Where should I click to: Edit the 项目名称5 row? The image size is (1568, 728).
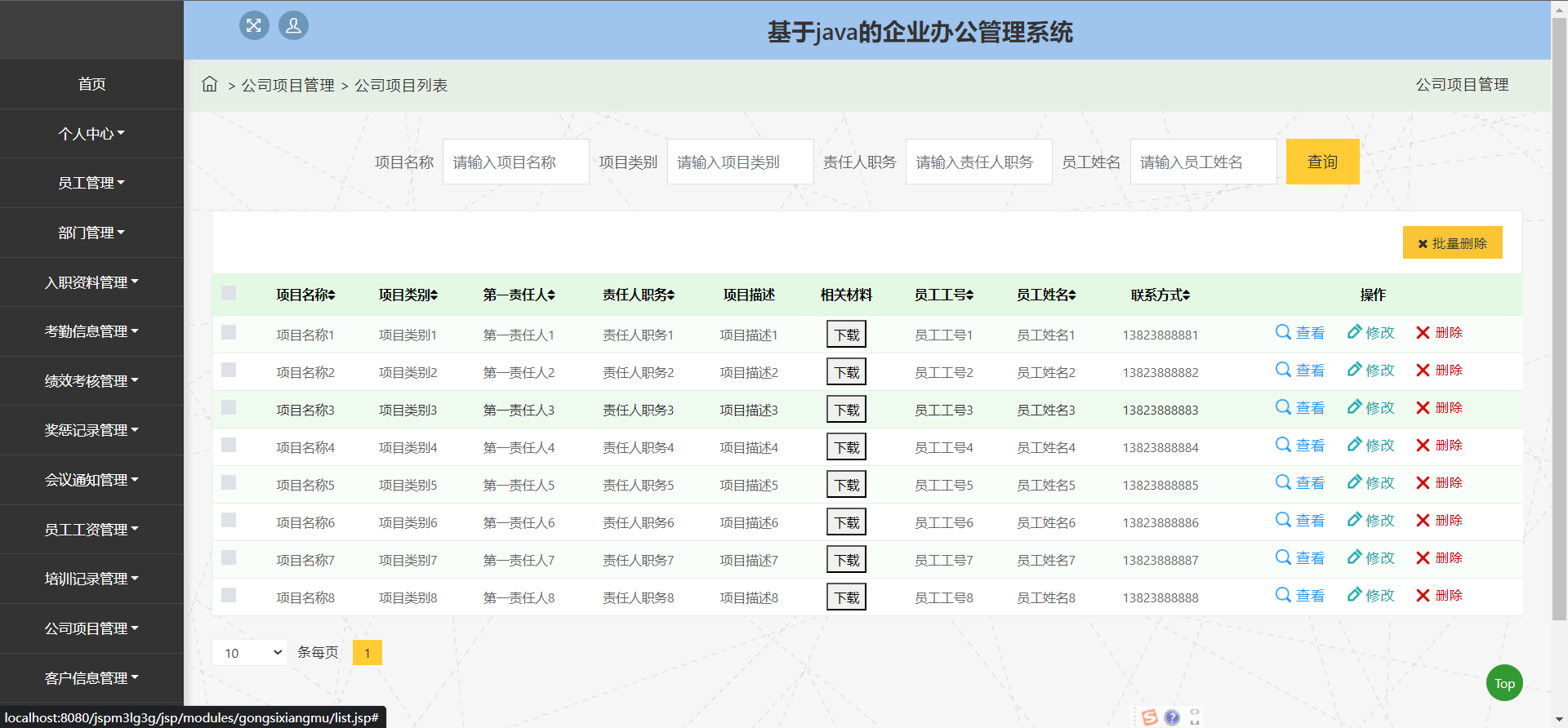(1371, 482)
